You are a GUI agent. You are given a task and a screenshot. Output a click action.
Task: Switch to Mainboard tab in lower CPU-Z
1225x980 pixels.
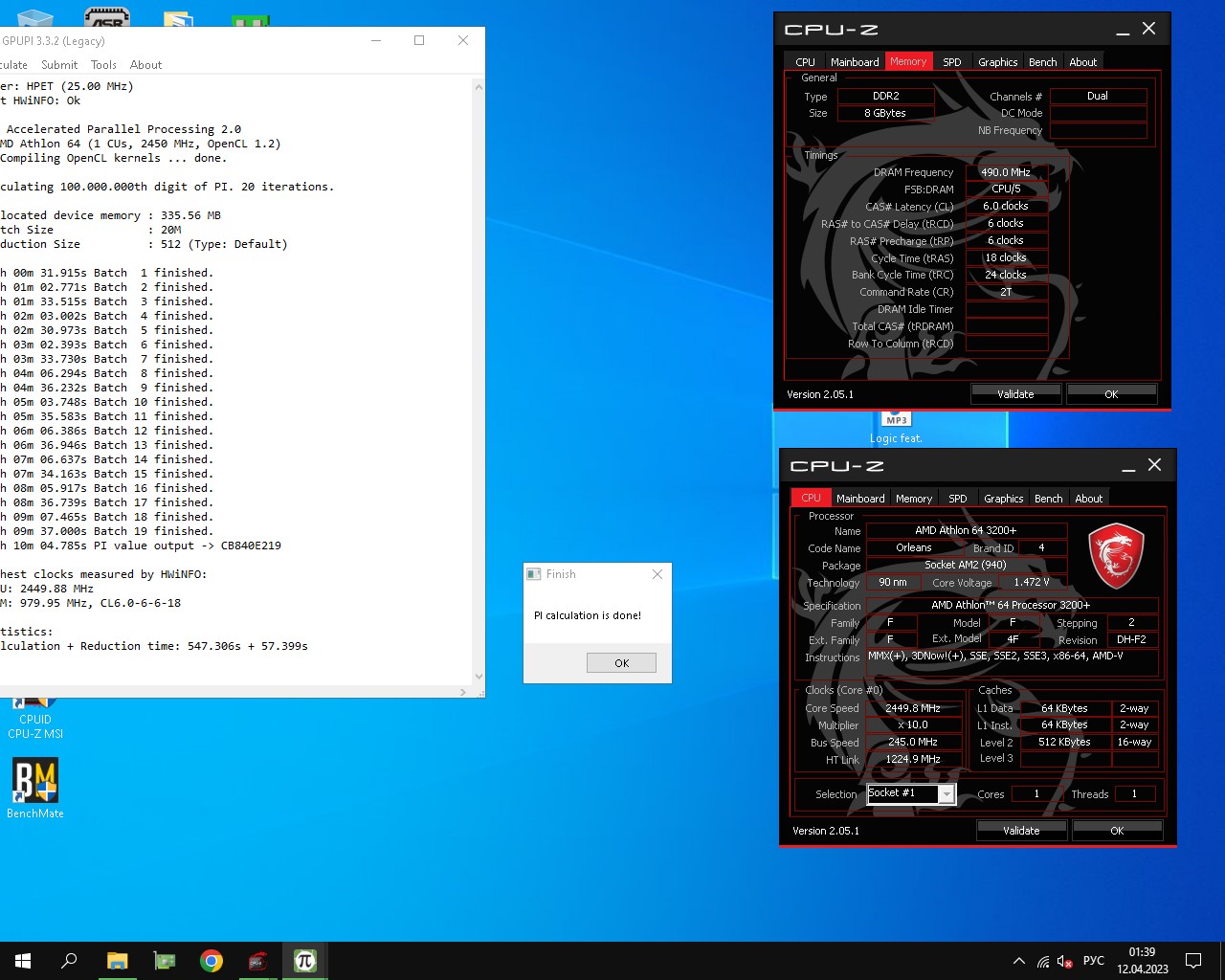pyautogui.click(x=860, y=498)
